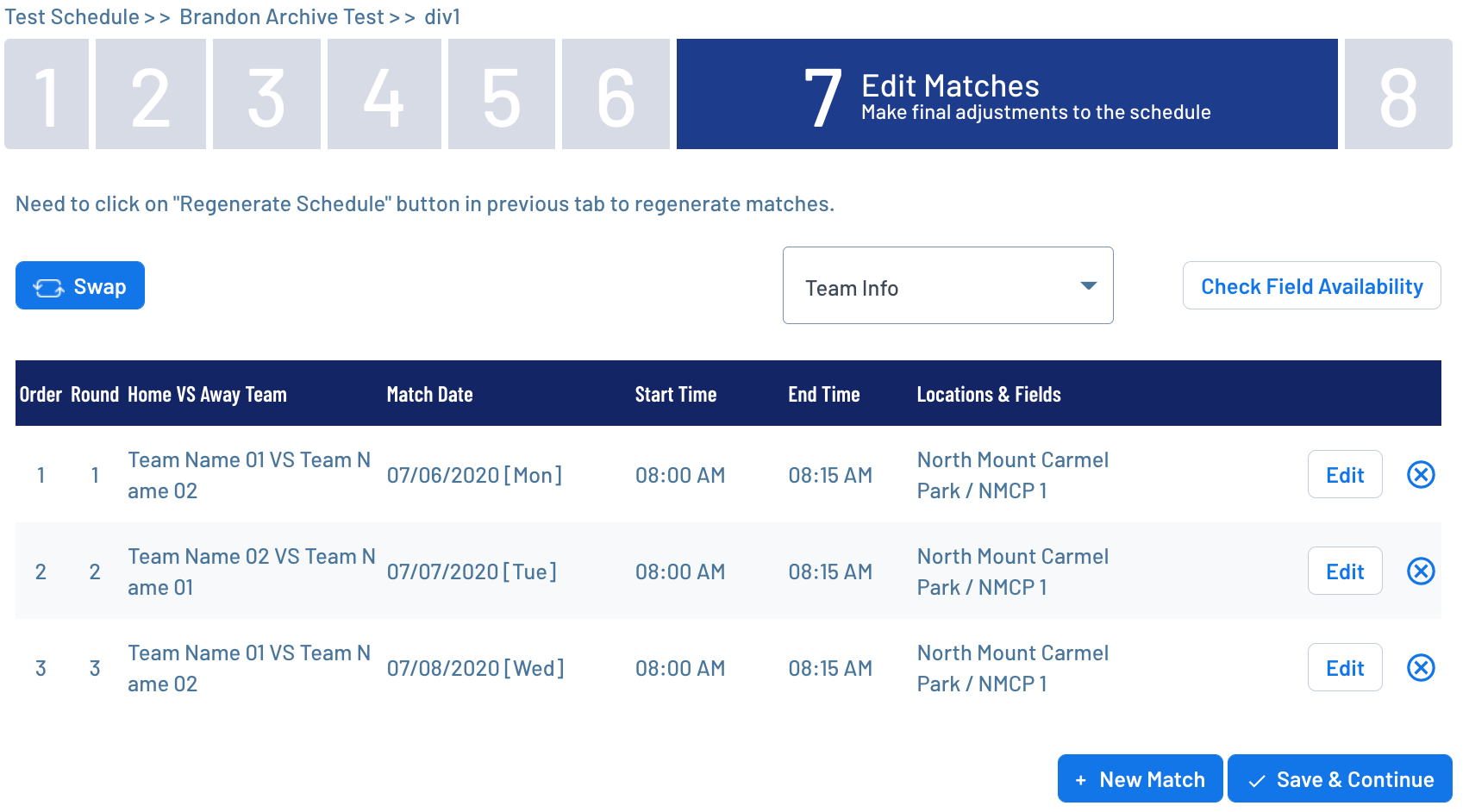Switch to step 2 tab
This screenshot has width=1469, height=812.
tap(151, 94)
